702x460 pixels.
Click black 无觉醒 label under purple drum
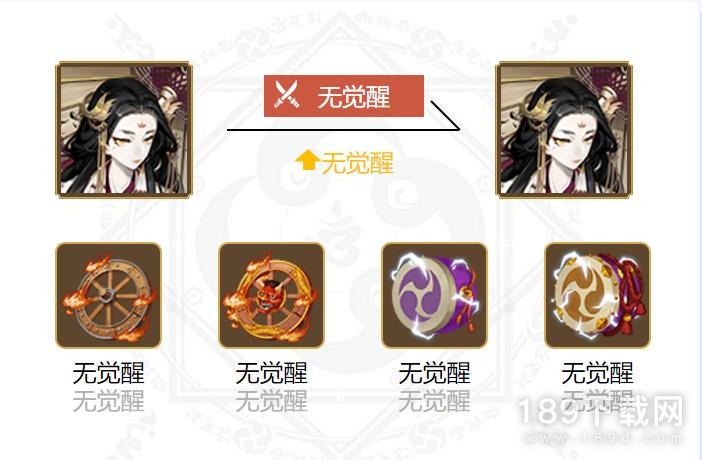click(x=434, y=373)
